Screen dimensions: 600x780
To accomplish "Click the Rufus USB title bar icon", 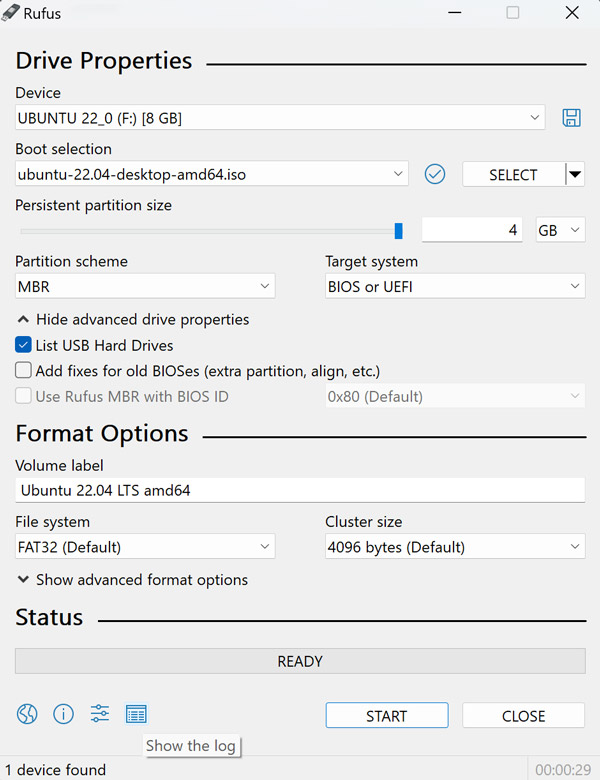I will pyautogui.click(x=10, y=12).
